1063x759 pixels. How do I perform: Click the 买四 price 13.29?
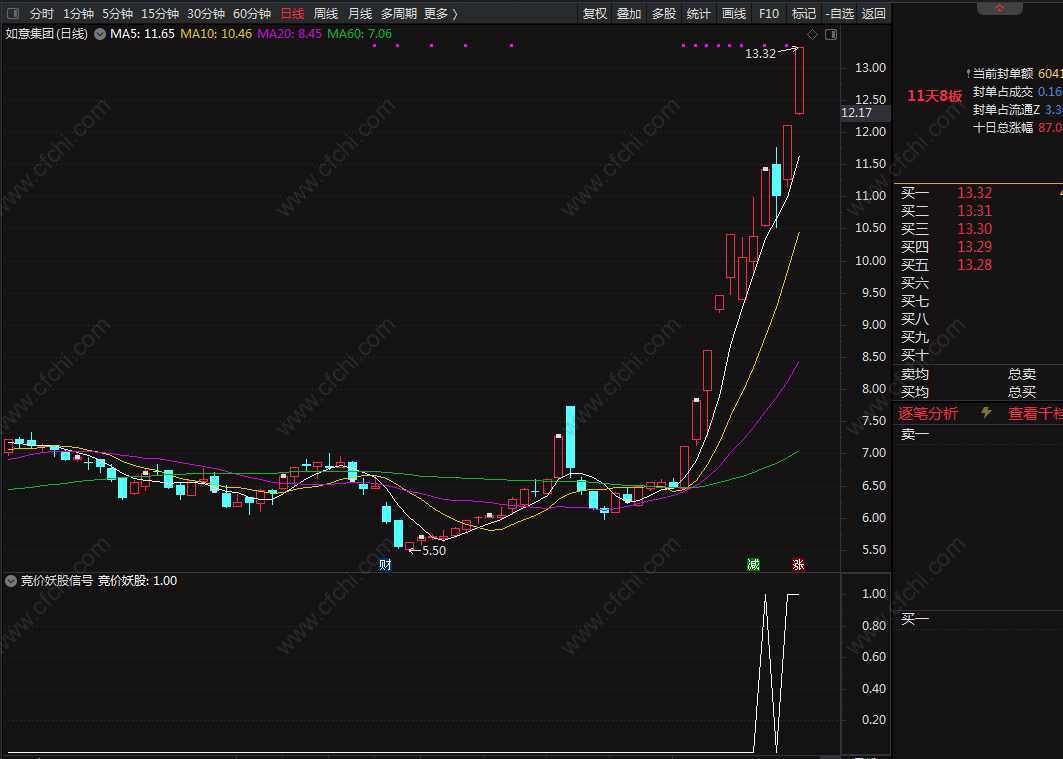click(974, 247)
